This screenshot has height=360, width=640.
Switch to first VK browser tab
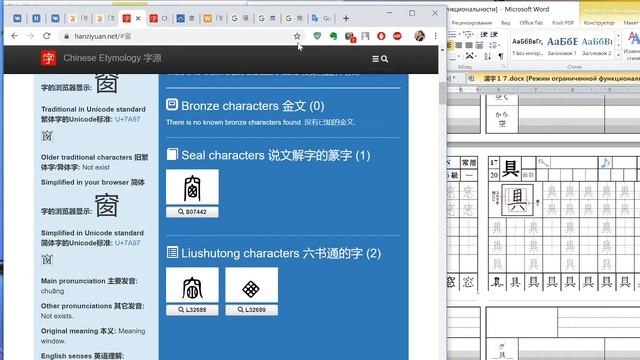click(x=17, y=18)
